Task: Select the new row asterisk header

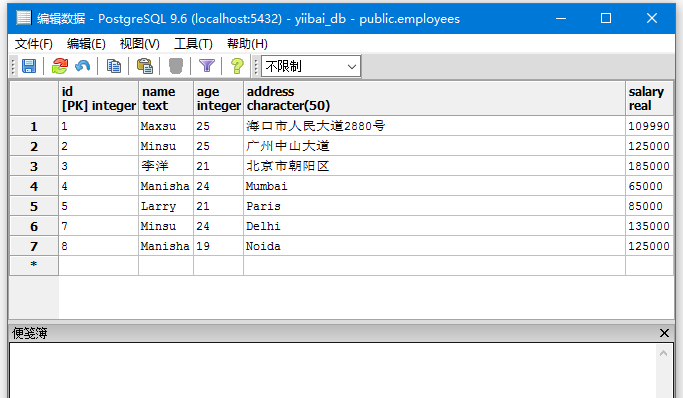Action: pyautogui.click(x=34, y=265)
